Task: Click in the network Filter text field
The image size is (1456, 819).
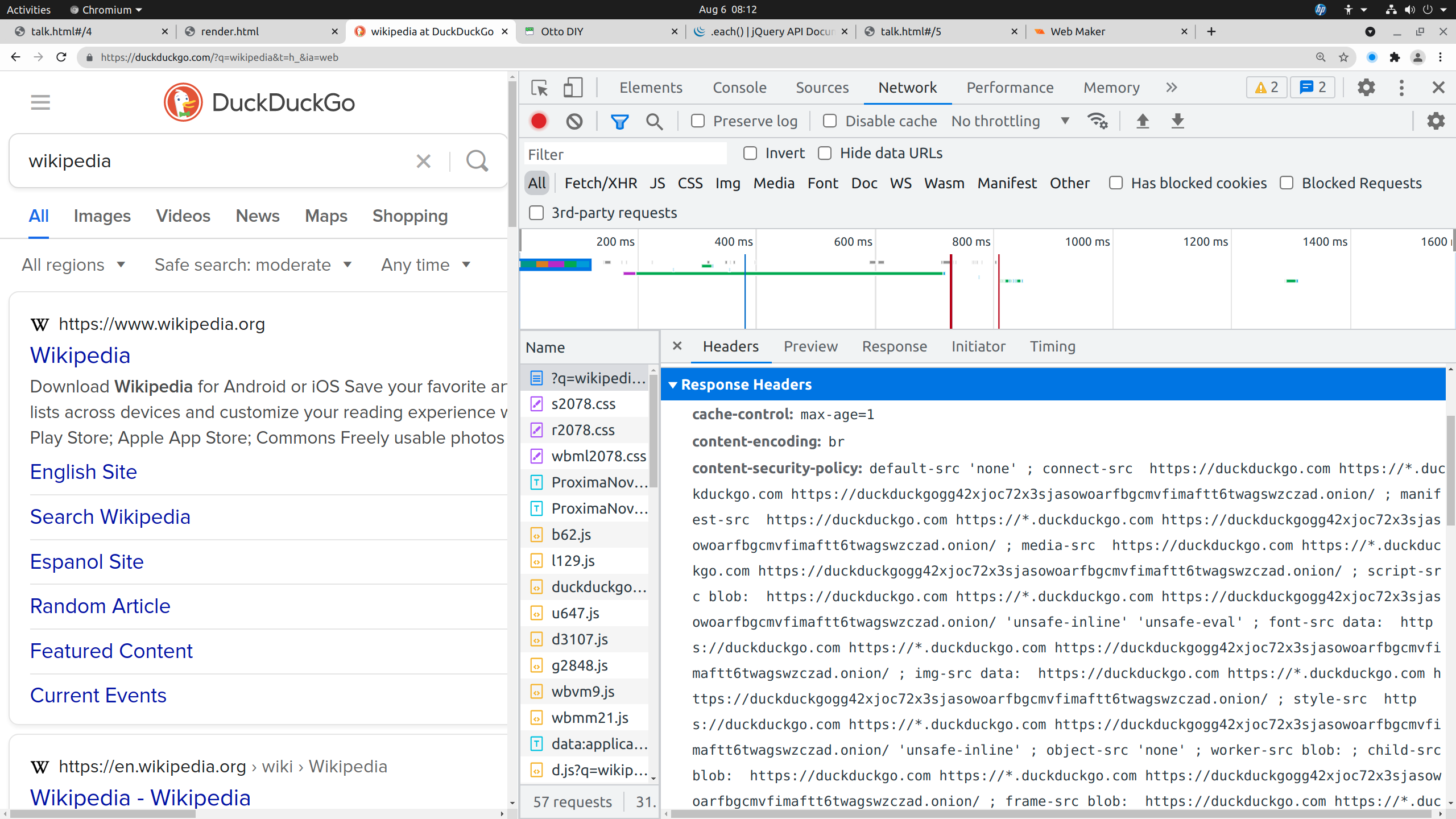Action: 626,154
